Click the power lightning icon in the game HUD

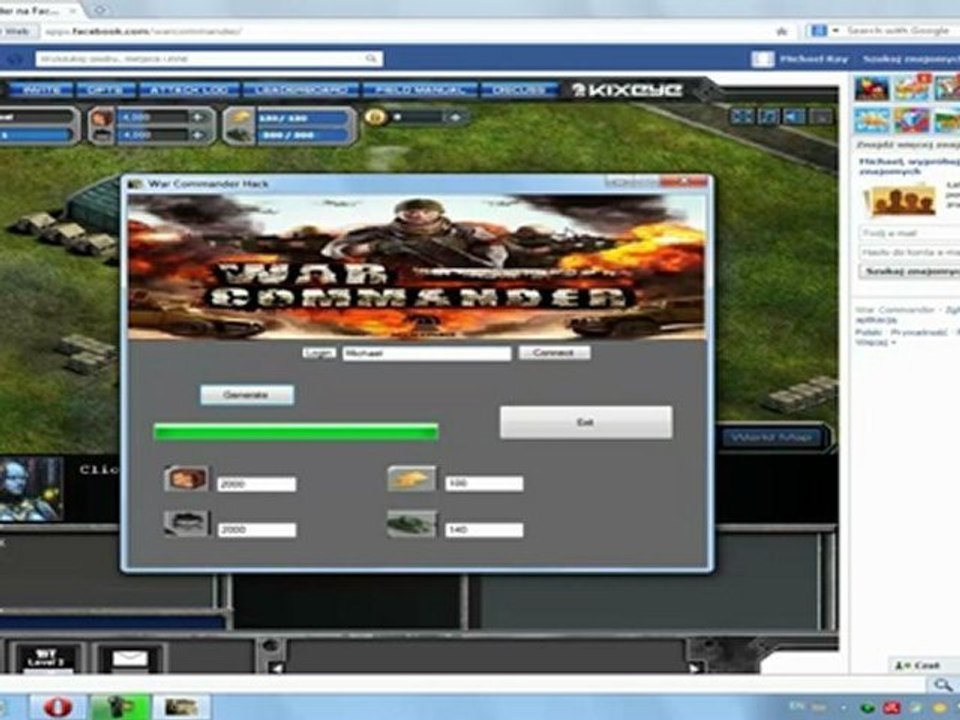(240, 116)
